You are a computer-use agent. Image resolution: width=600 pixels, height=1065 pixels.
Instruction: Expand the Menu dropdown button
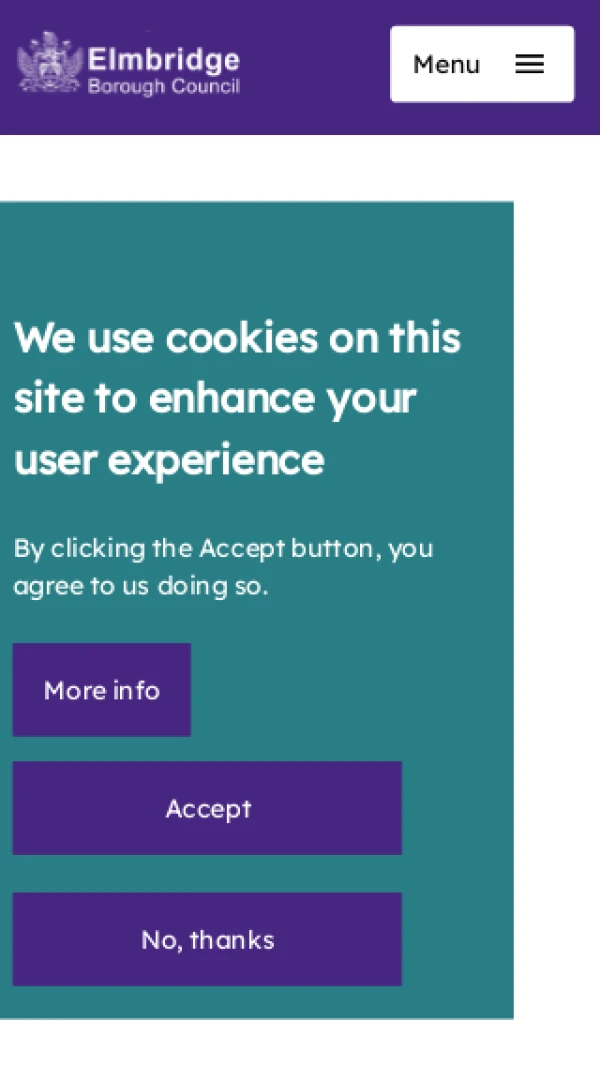482,64
